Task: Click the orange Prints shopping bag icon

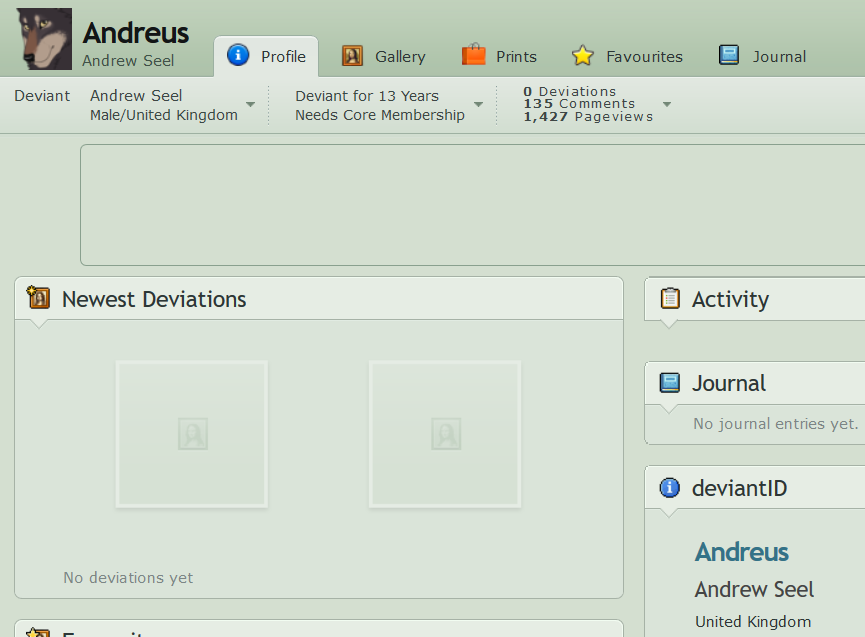Action: [473, 55]
